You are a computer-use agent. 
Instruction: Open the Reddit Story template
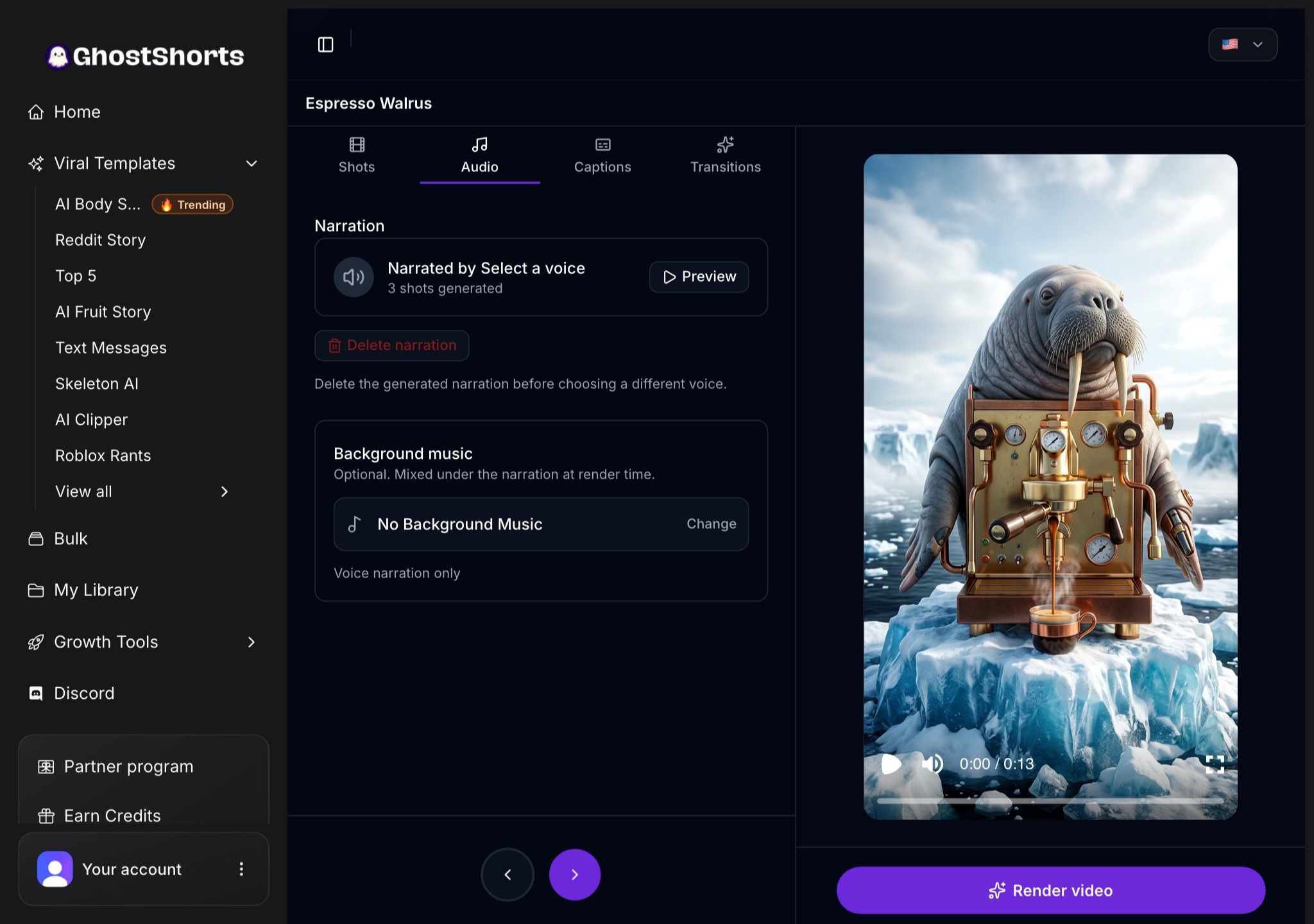pyautogui.click(x=101, y=240)
